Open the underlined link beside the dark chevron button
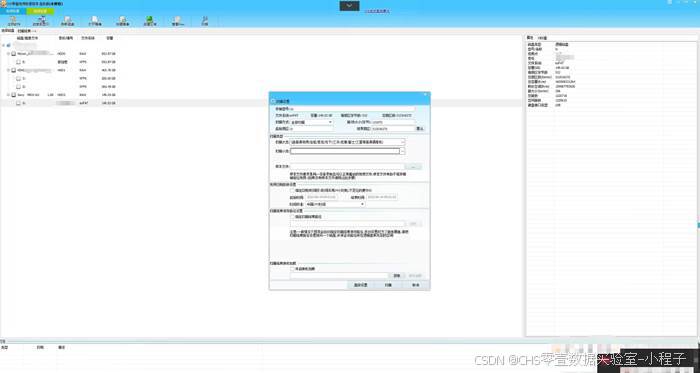 (377, 11)
